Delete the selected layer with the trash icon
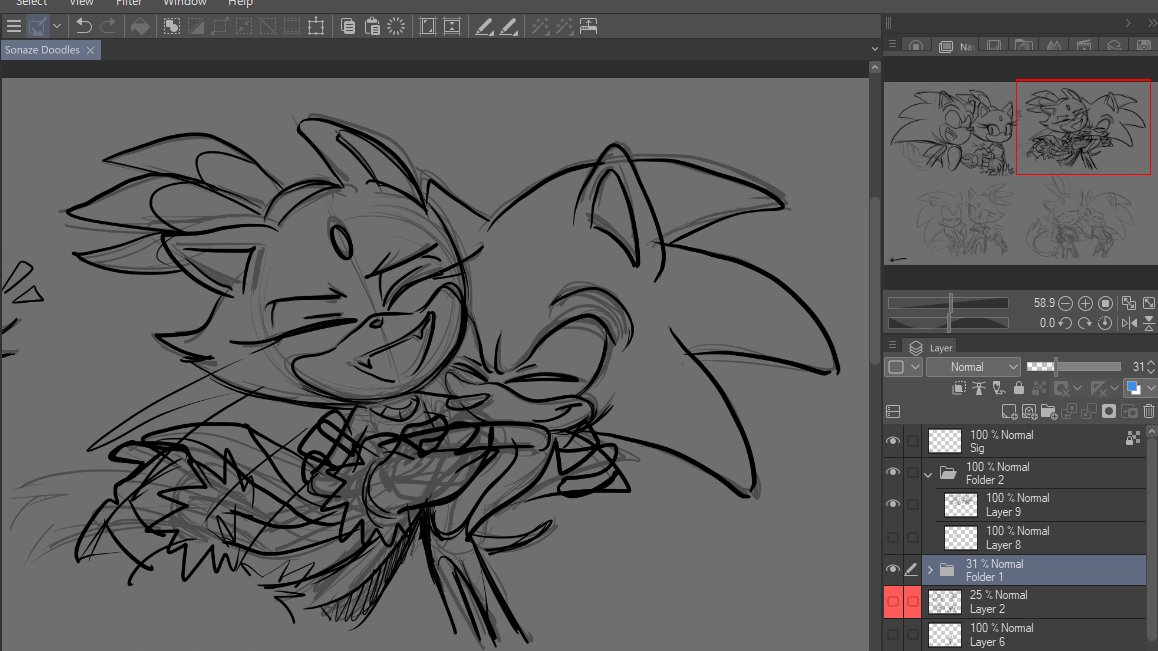This screenshot has height=651, width=1158. click(1149, 412)
